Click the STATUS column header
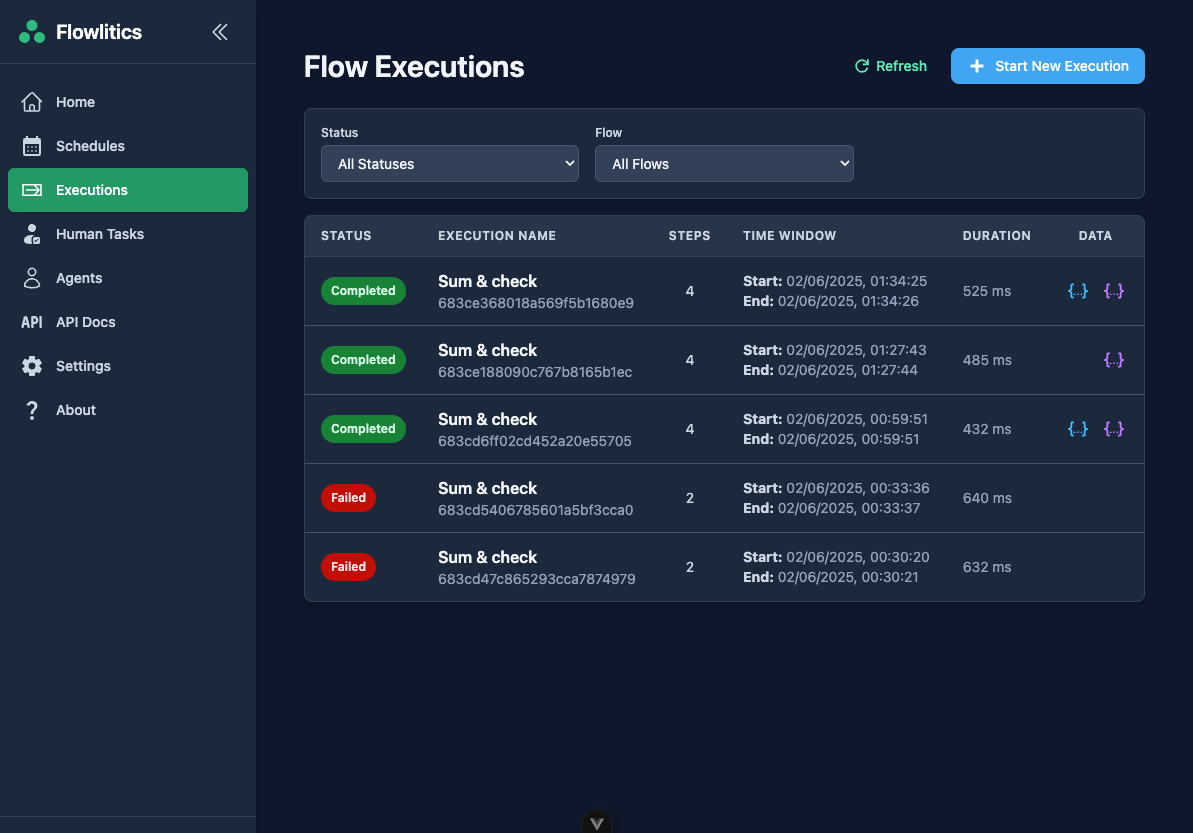Screen dimensions: 1193x833 [x=346, y=236]
